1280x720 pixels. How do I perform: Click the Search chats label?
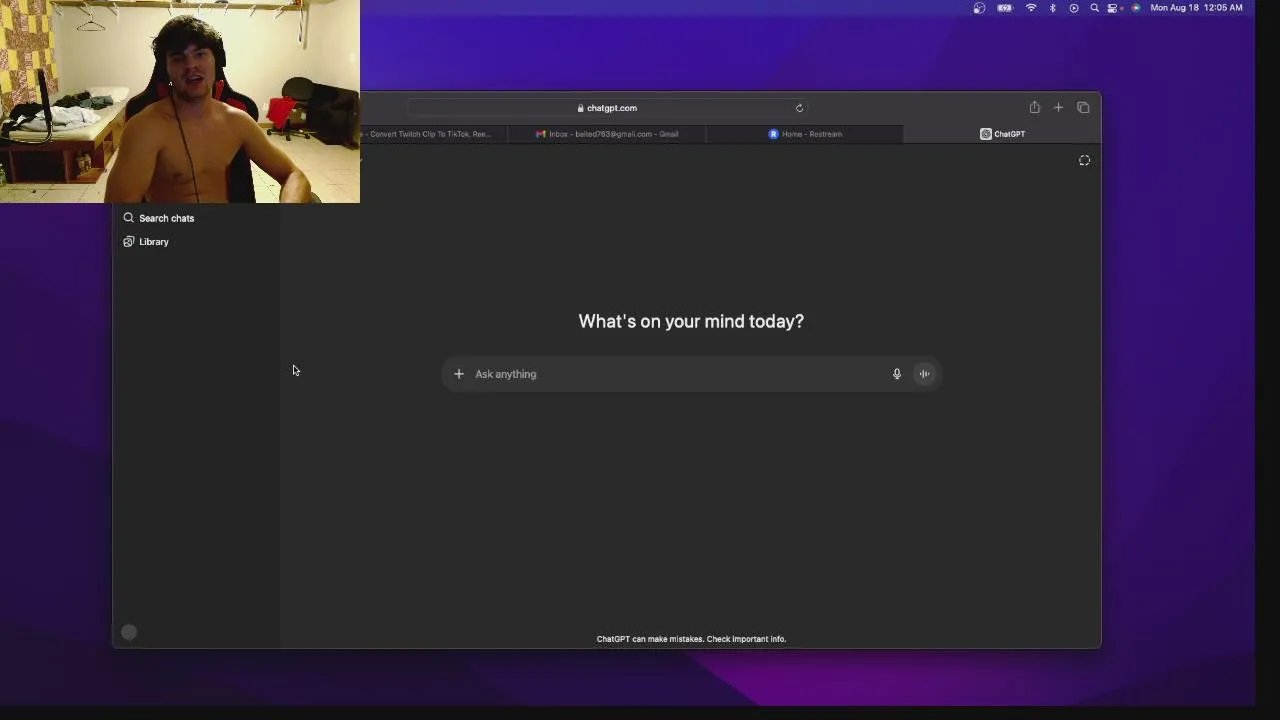click(167, 218)
